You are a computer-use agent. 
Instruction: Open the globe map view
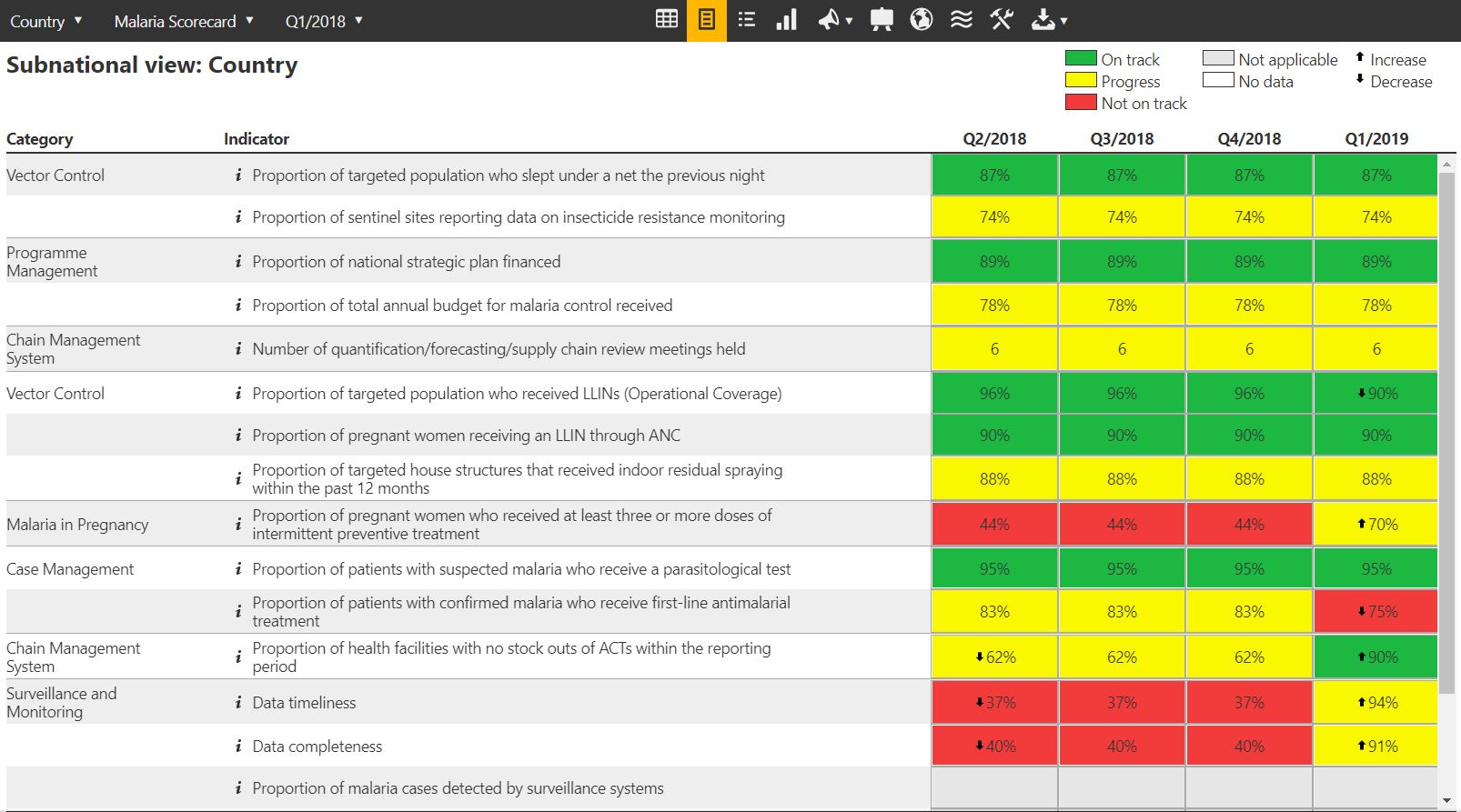[921, 20]
